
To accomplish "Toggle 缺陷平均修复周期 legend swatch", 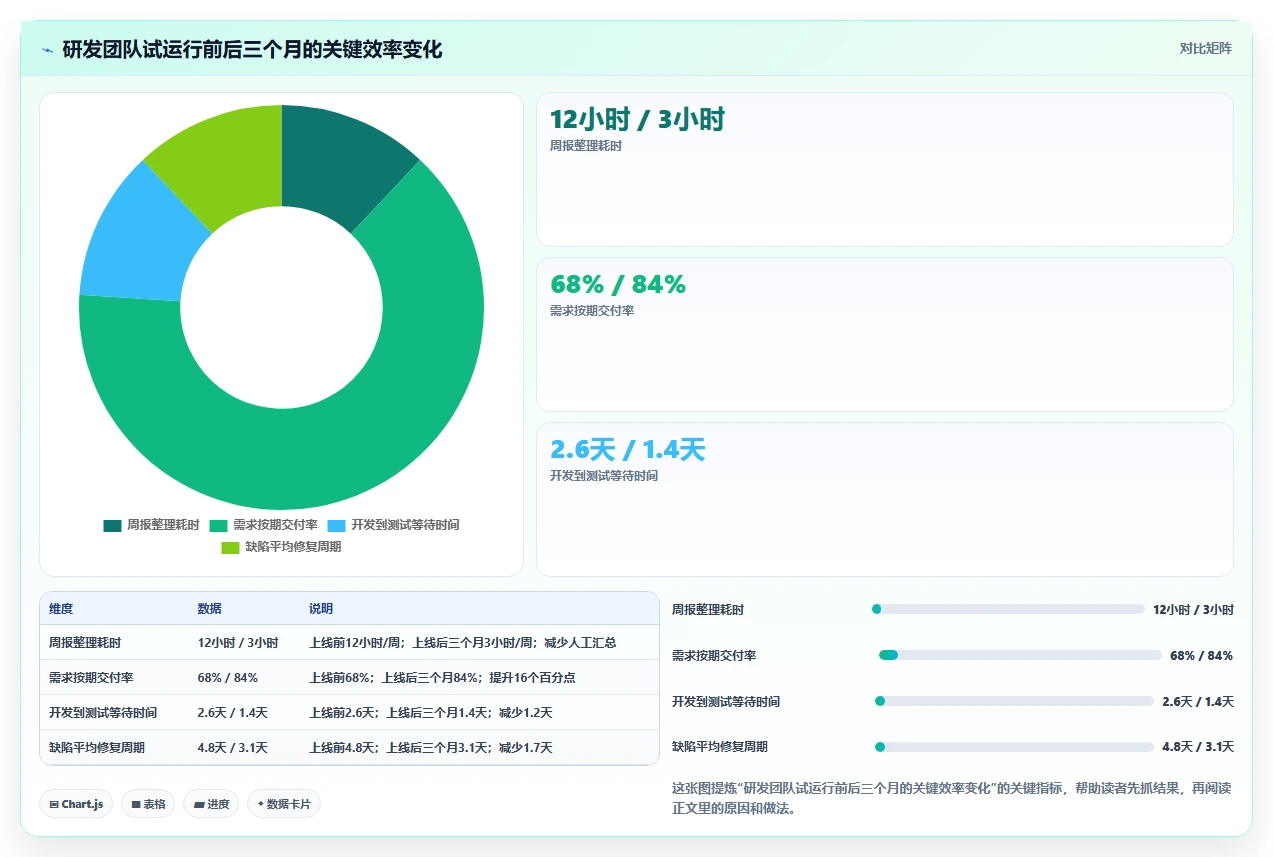I will click(x=230, y=547).
